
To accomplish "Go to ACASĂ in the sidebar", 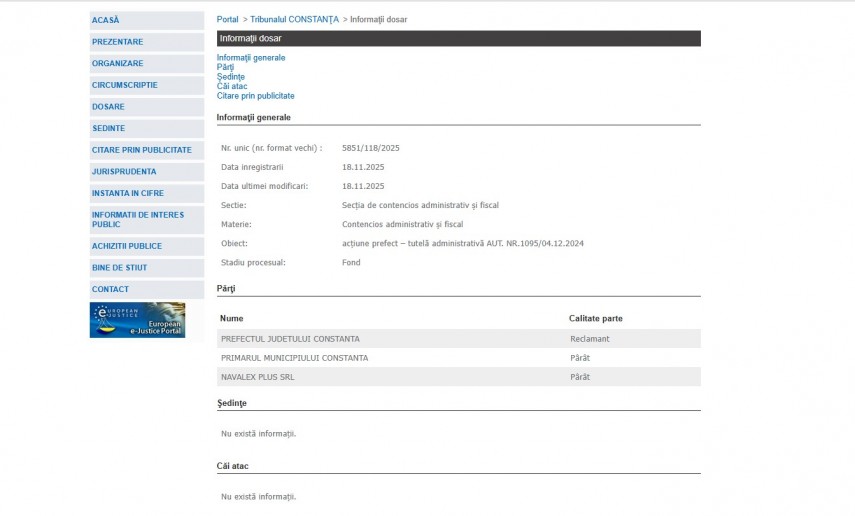I will tap(106, 20).
